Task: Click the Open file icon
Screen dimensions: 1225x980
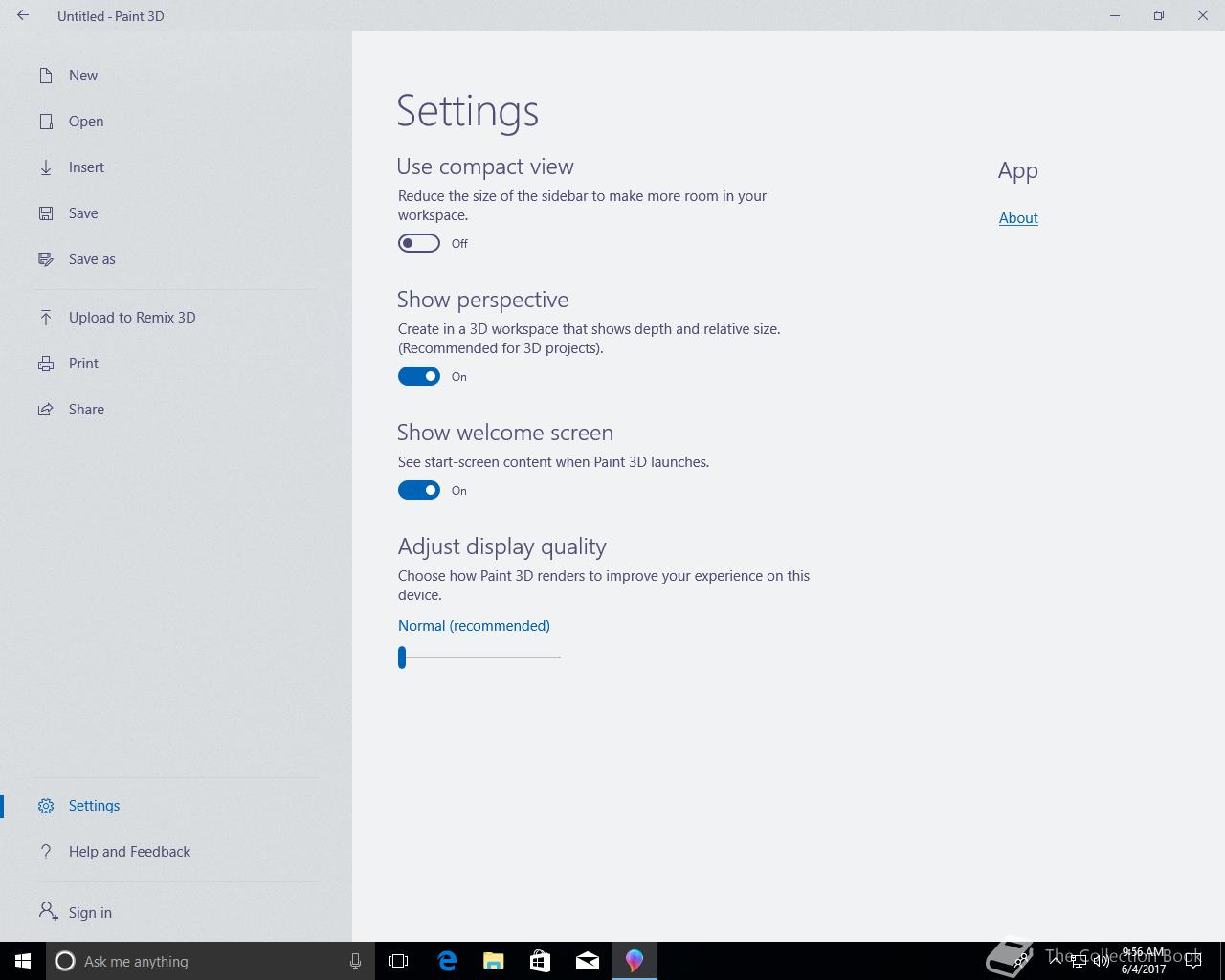Action: (46, 122)
